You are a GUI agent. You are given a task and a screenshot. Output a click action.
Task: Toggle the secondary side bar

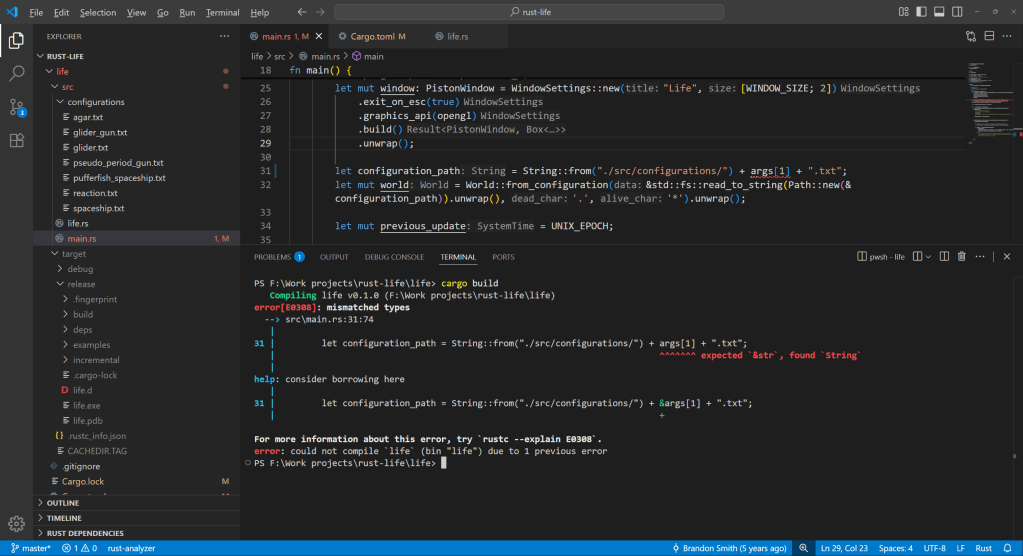pos(957,12)
